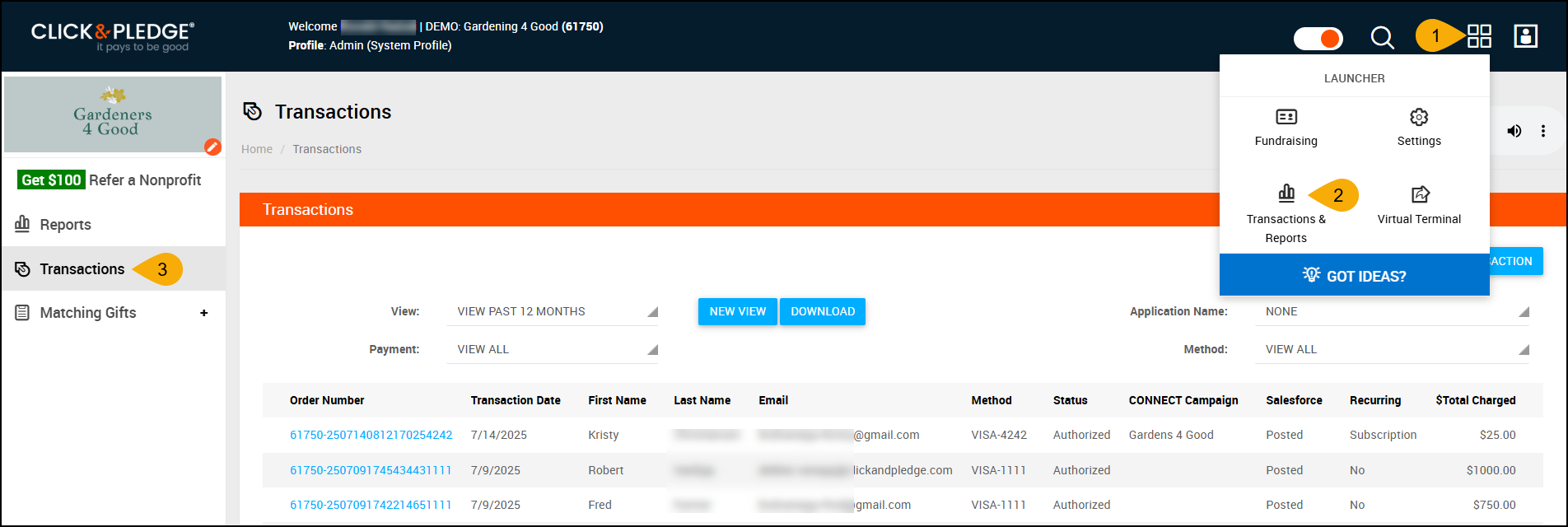Click the 7/14/2025 transaction date cell
Viewport: 1568px width, 527px height.
click(499, 435)
